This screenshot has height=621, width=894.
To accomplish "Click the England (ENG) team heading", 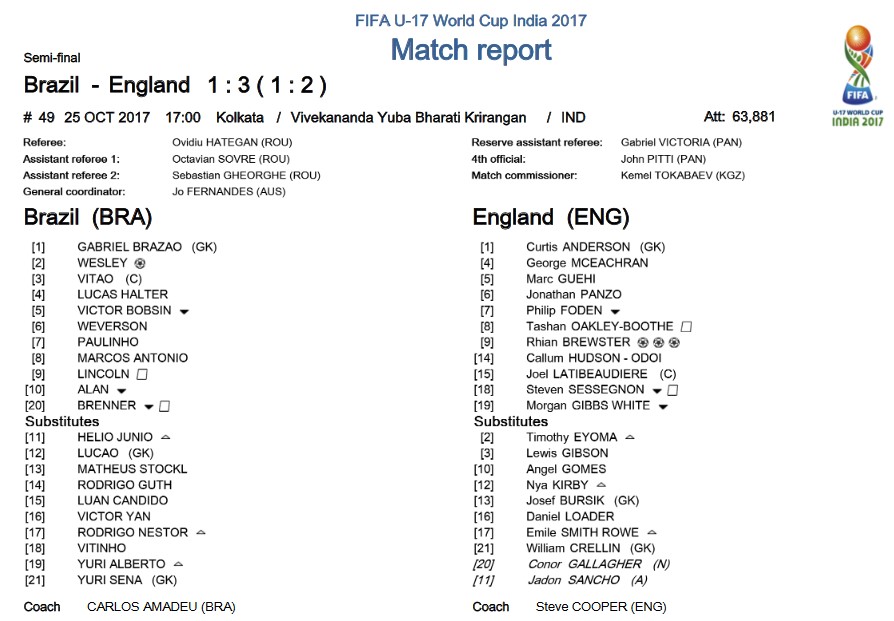I will [551, 217].
